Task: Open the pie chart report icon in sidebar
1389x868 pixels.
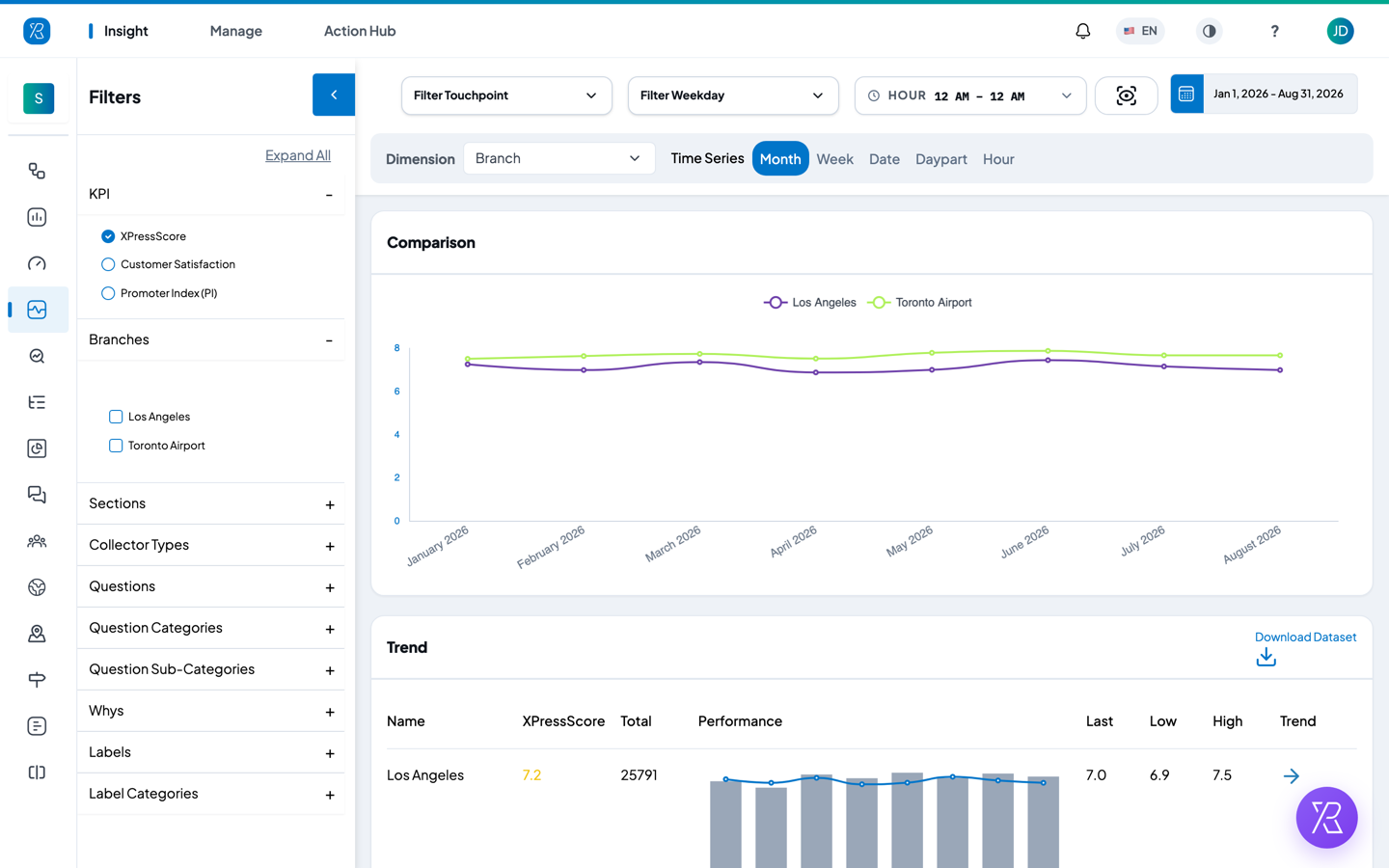Action: point(37,448)
